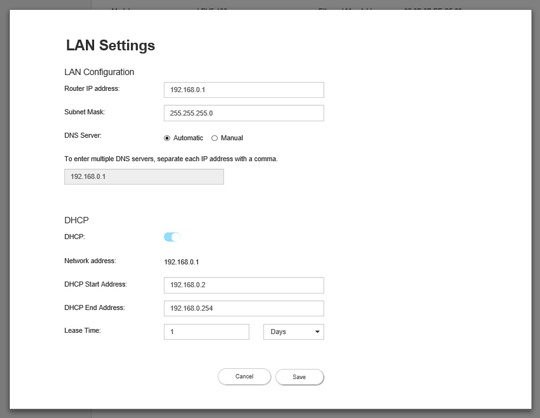Click the DNS Server label
This screenshot has height=418, width=540.
[x=83, y=135]
